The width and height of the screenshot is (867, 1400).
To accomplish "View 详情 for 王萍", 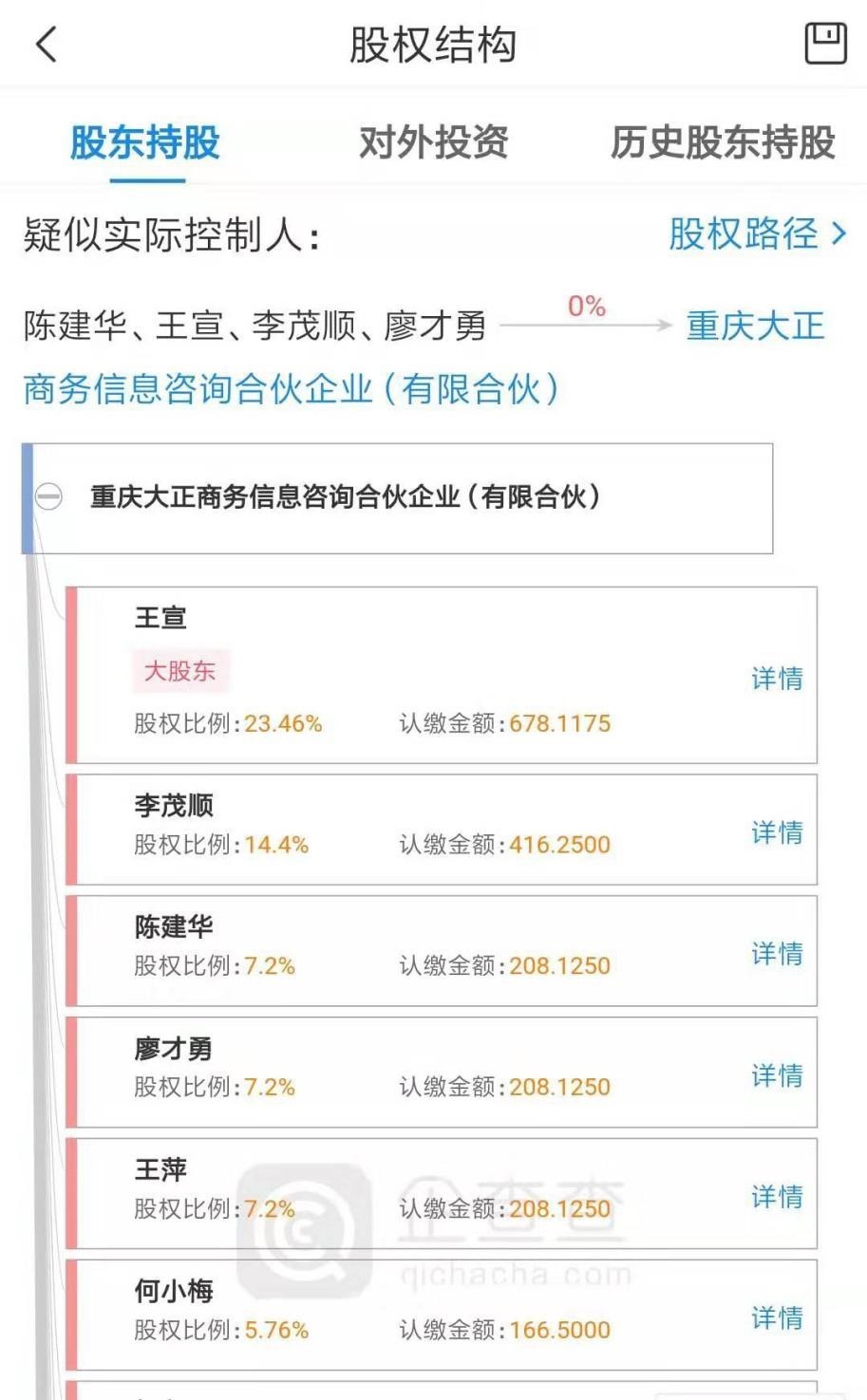I will (777, 1197).
